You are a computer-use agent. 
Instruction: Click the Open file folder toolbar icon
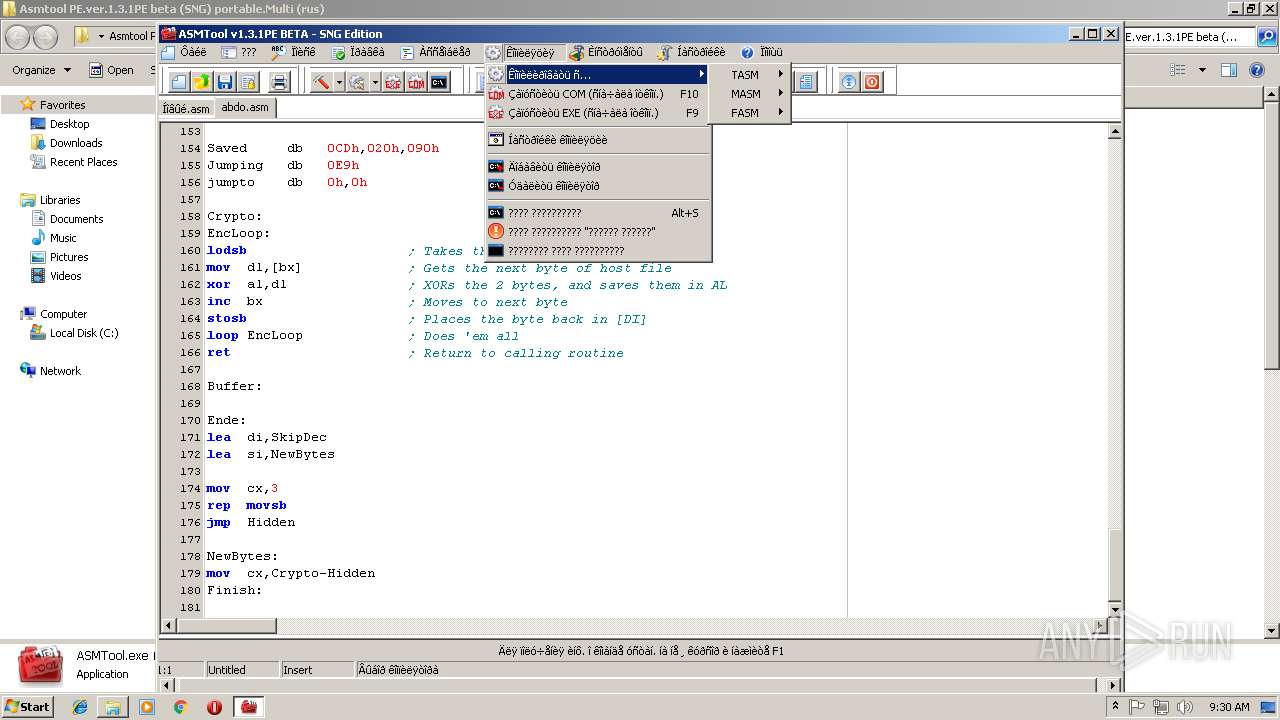click(x=202, y=82)
